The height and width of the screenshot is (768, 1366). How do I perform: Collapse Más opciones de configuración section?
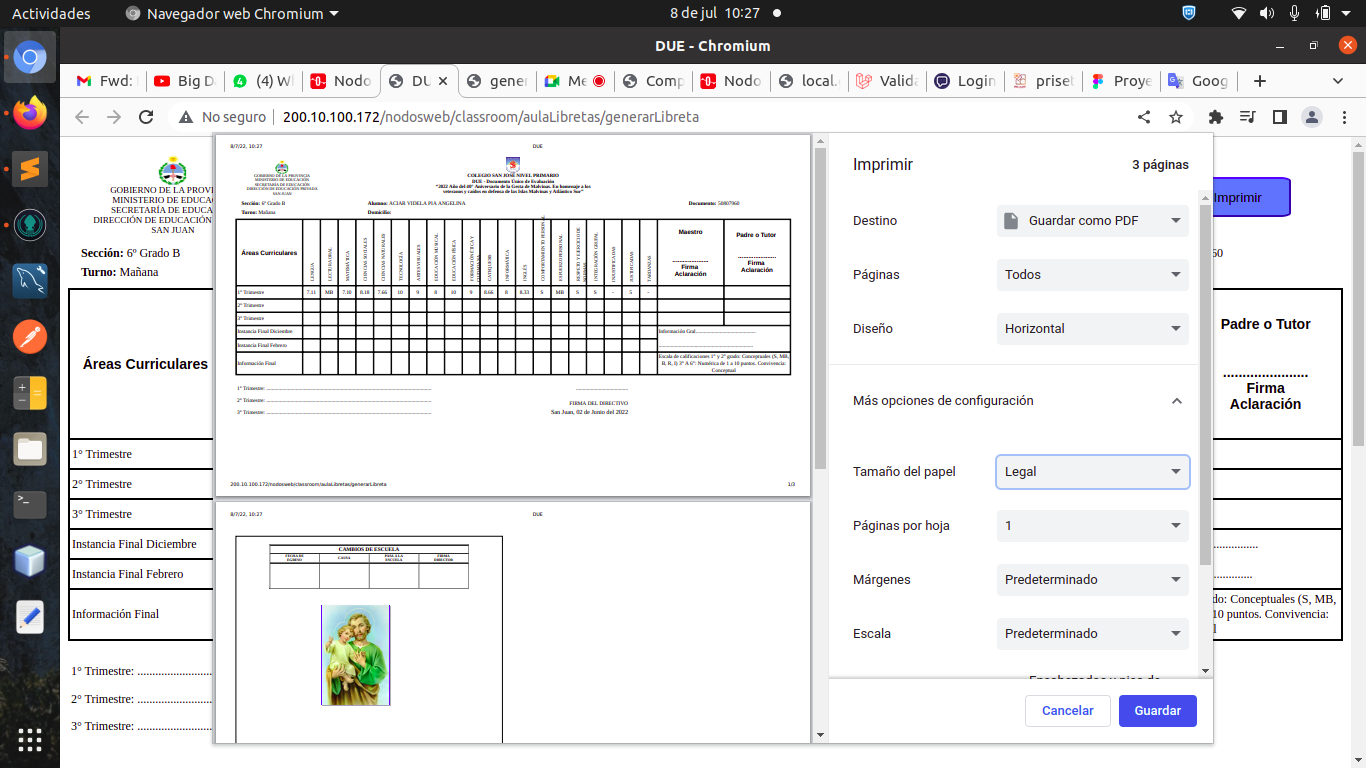[x=1176, y=401]
